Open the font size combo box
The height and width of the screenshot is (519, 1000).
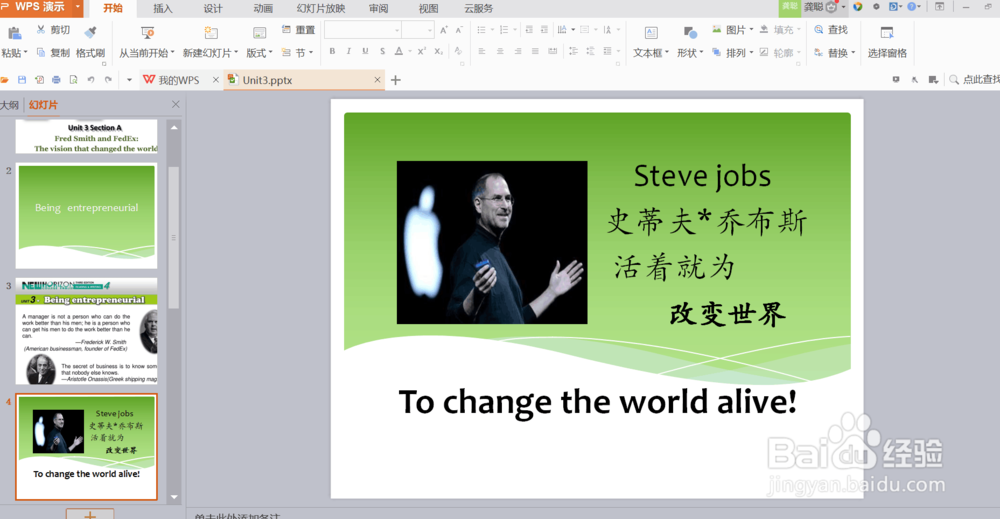[418, 30]
